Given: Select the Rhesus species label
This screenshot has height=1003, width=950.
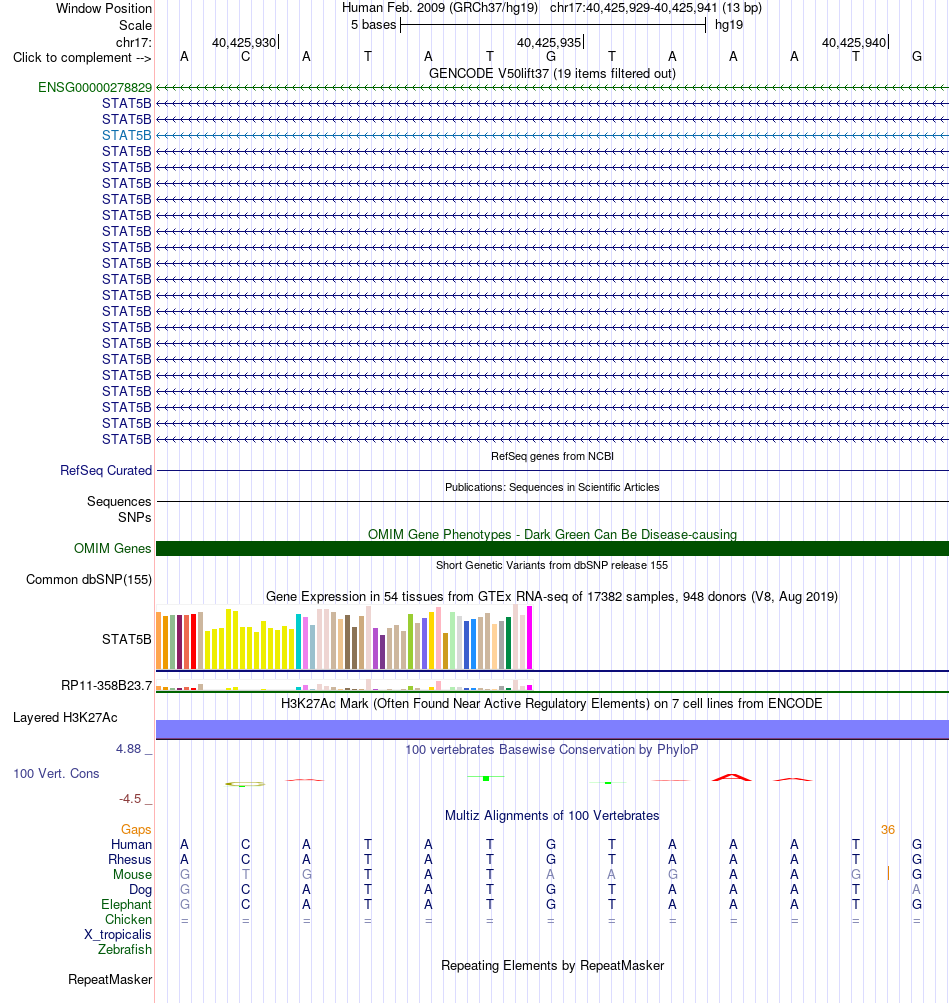Looking at the screenshot, I should 130,860.
